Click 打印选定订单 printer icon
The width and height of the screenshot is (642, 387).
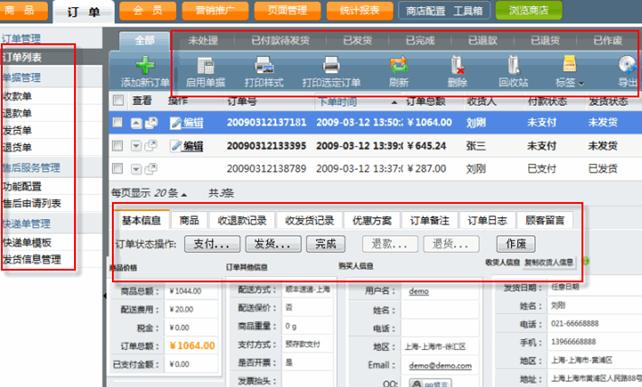[x=331, y=66]
